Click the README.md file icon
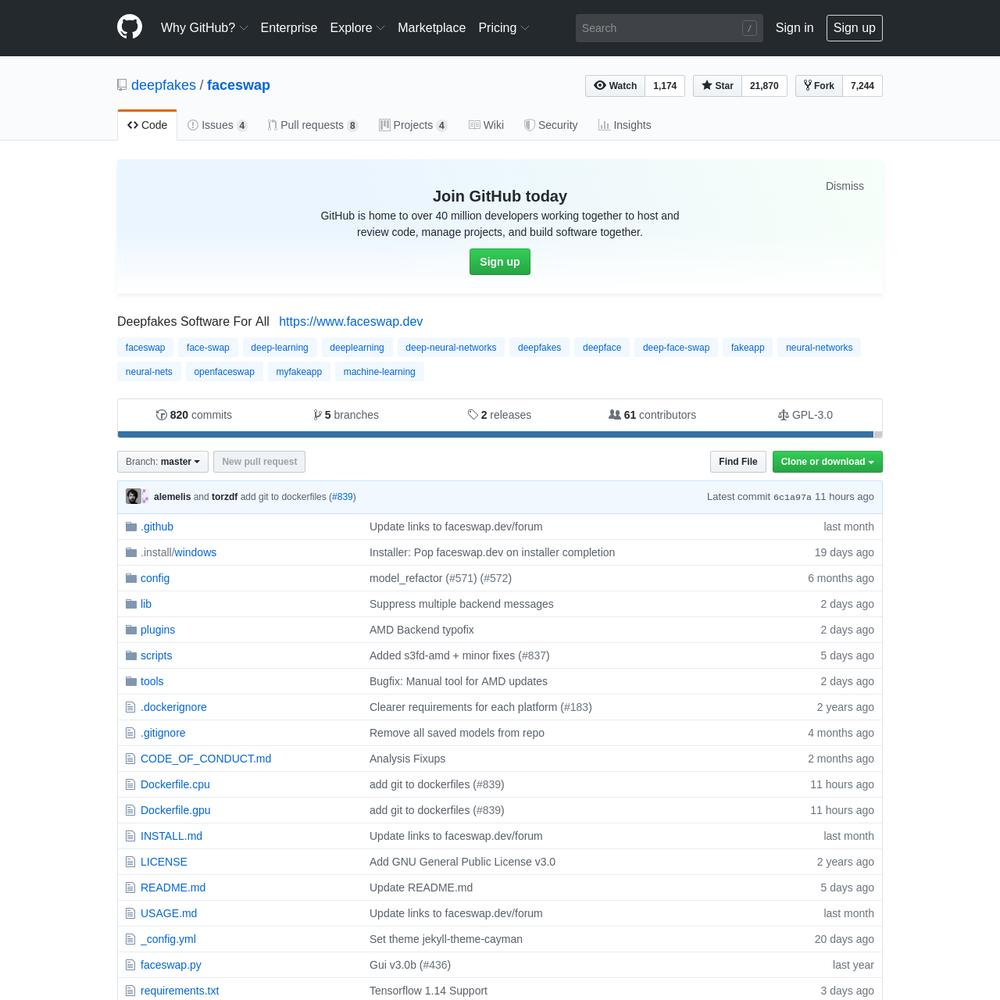Screen dimensions: 1000x1000 click(131, 887)
